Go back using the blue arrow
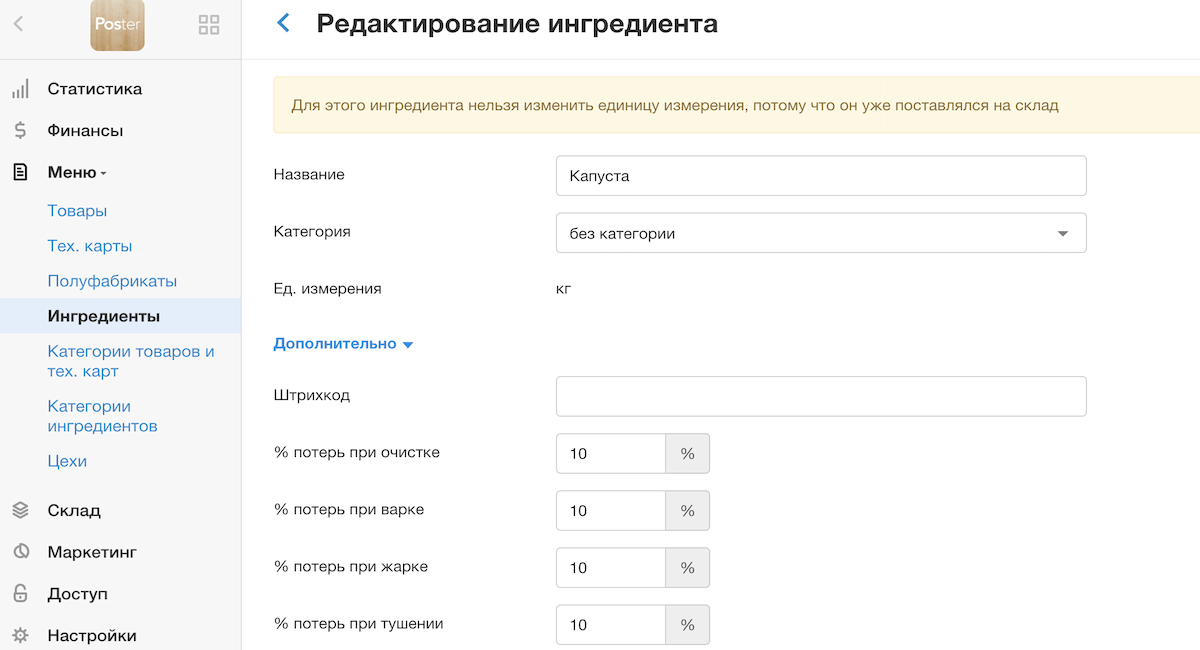Screen dimensions: 1200x650 283,23
